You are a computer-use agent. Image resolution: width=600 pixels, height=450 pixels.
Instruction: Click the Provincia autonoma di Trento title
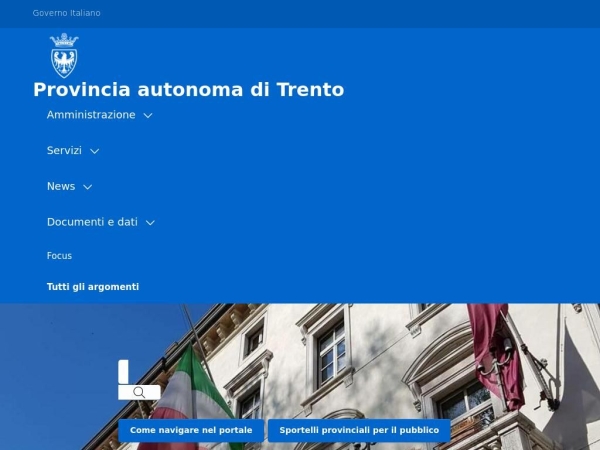coord(189,90)
